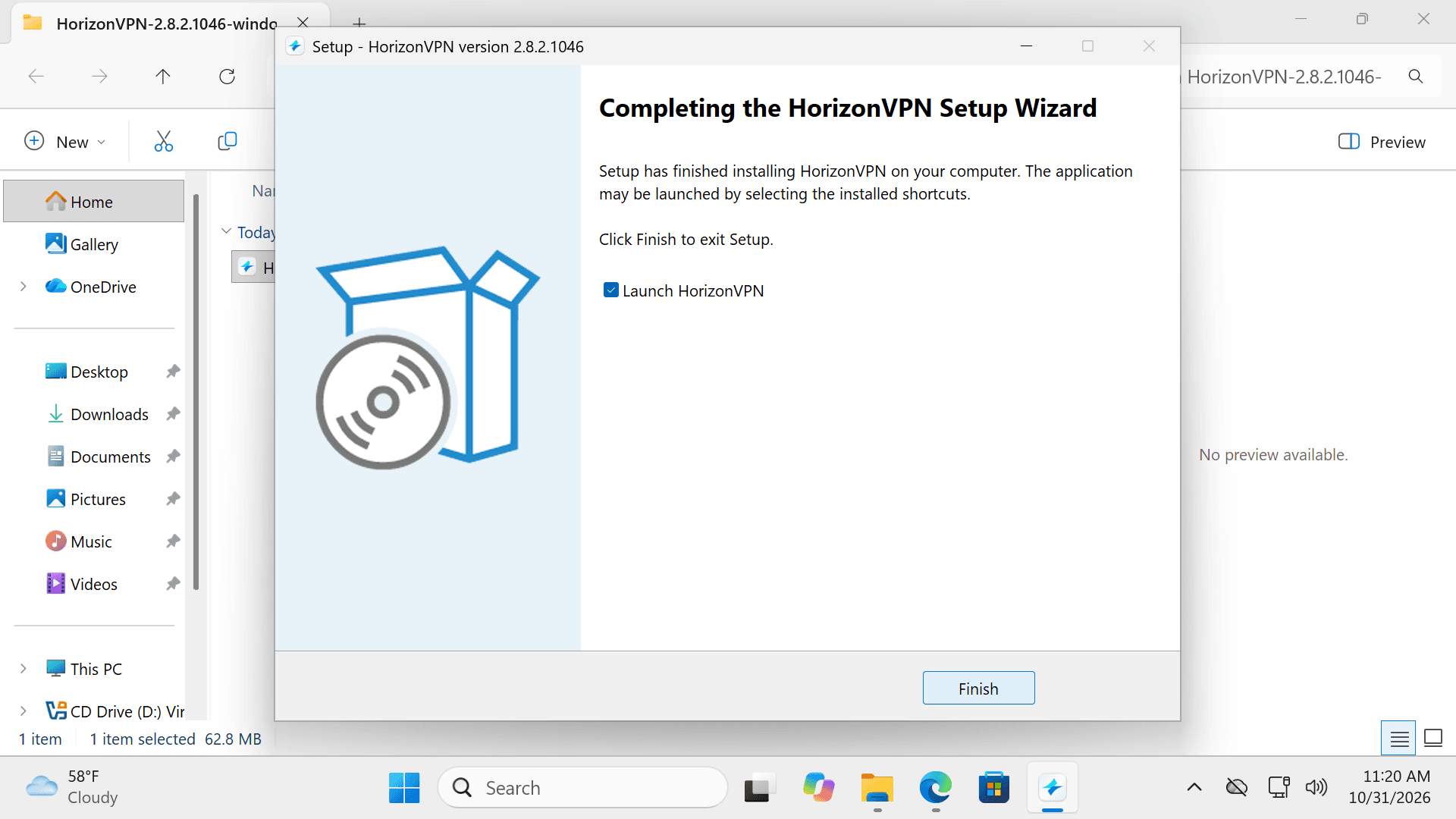Launch Microsoft Store from the taskbar
Viewport: 1456px width, 819px height.
tap(993, 788)
